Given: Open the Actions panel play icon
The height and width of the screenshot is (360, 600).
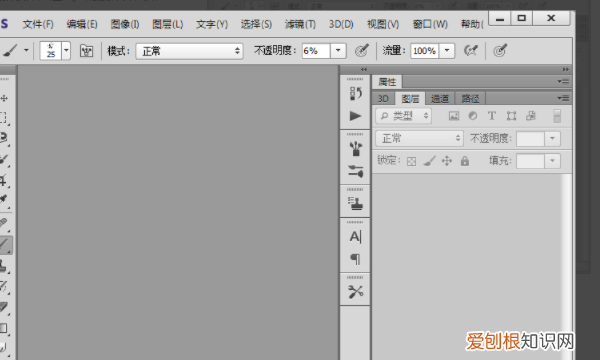Looking at the screenshot, I should [355, 116].
